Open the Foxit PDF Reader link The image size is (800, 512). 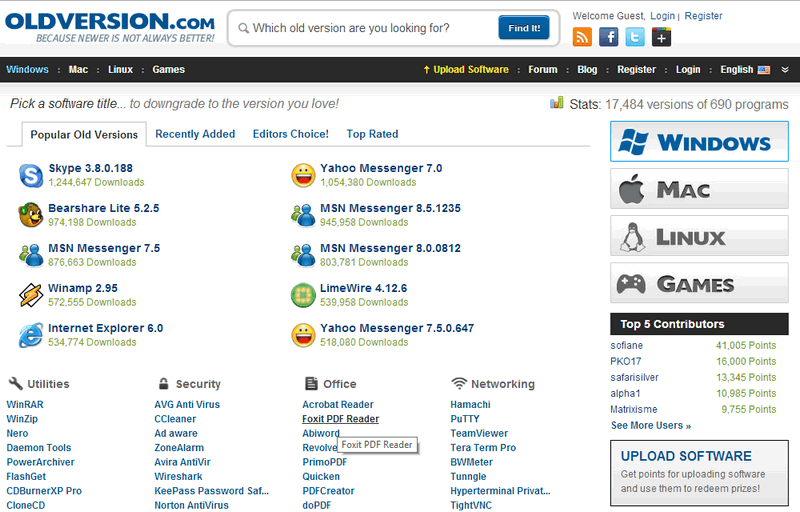(x=340, y=419)
